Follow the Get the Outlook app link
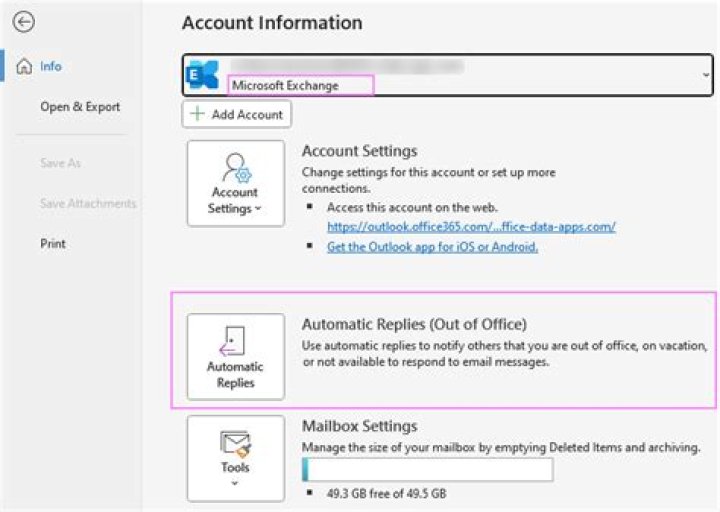Viewport: 720px width, 512px height. click(x=432, y=247)
